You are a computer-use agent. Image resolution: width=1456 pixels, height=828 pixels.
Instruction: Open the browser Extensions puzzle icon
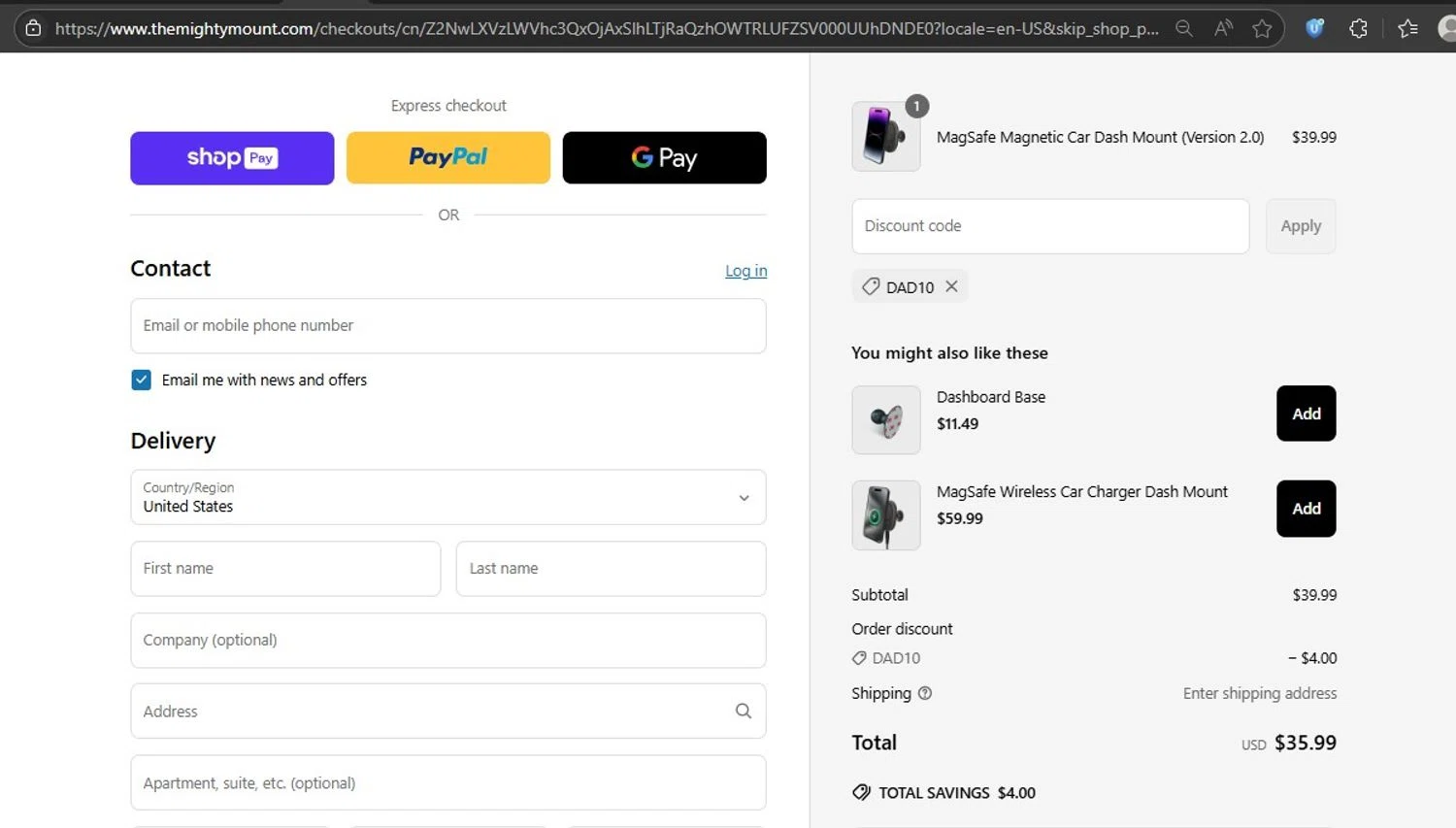[1358, 28]
